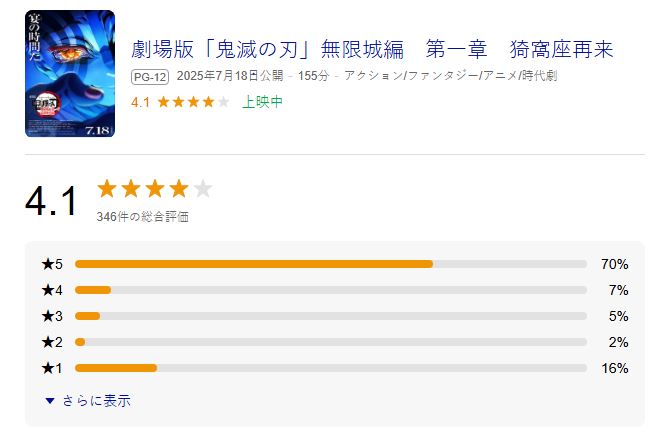Click the large 4.1 overall score
The height and width of the screenshot is (435, 668).
(51, 201)
